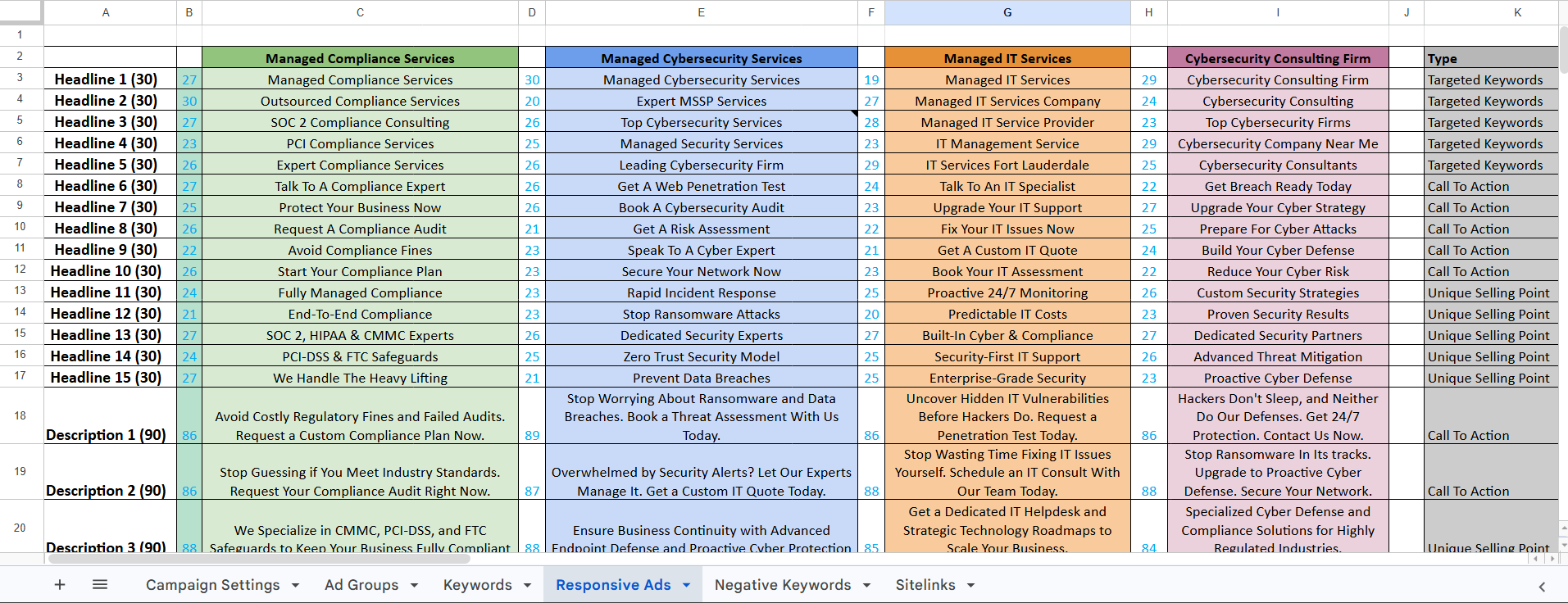Open the all sheets list icon

click(x=100, y=585)
